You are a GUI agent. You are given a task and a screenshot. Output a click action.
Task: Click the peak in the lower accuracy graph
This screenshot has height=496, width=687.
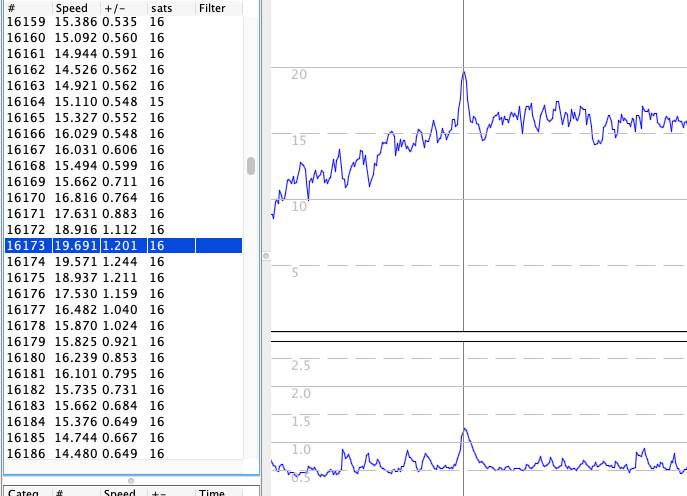click(465, 430)
